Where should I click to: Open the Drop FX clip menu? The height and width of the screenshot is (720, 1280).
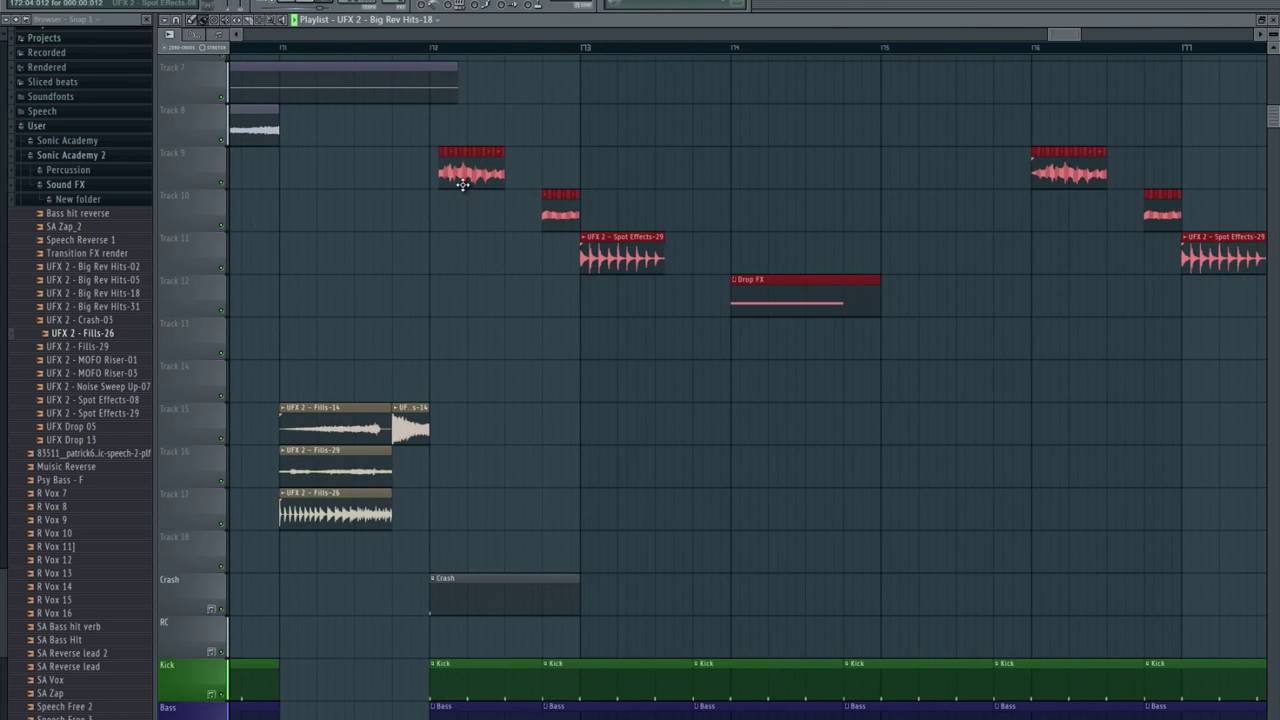734,280
